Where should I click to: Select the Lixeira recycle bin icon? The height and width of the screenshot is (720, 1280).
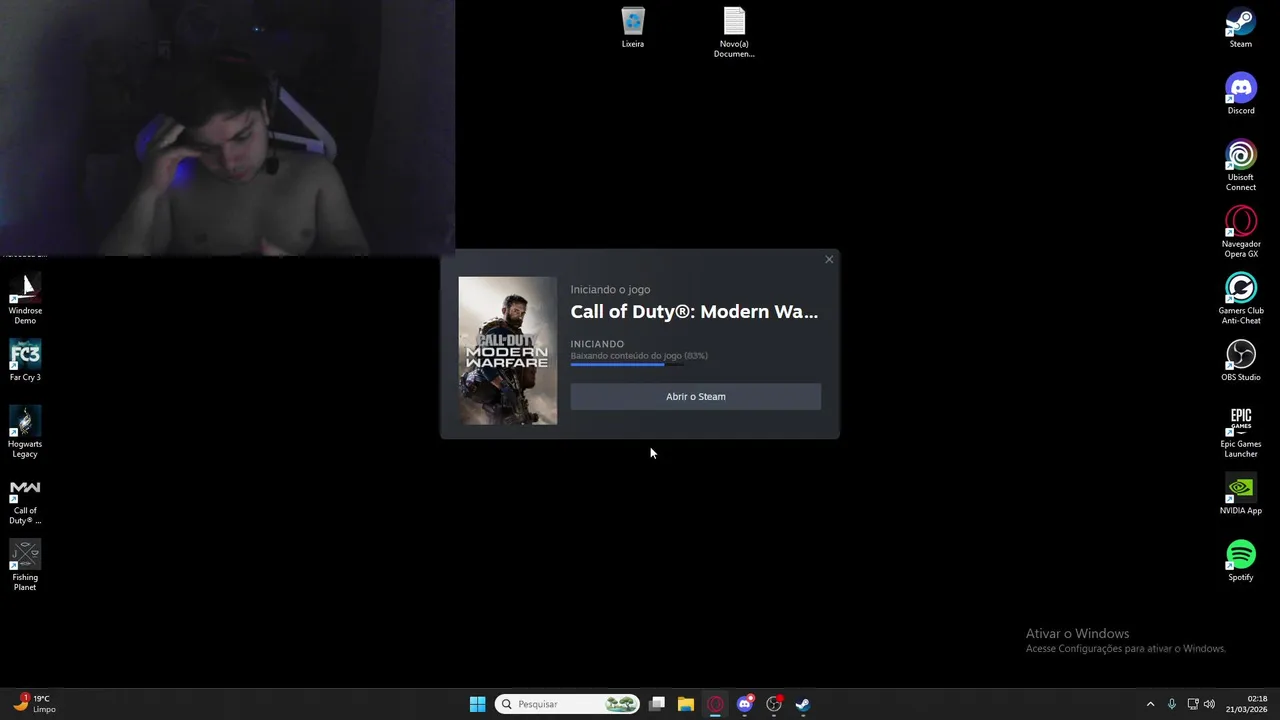632,28
